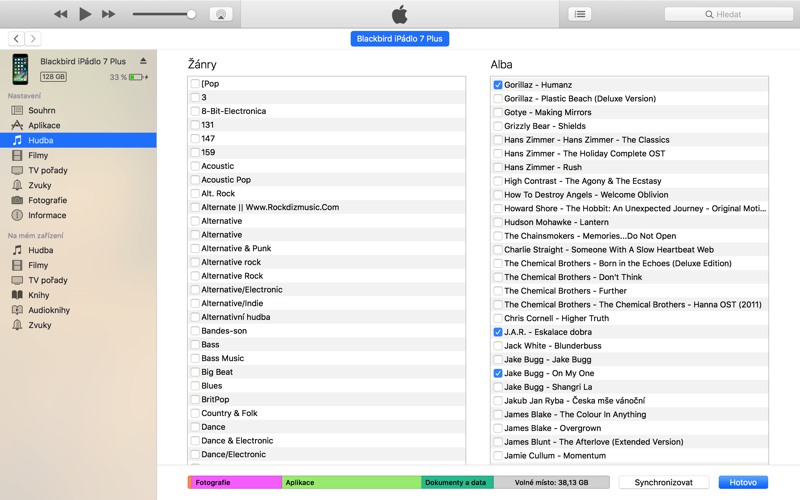
Task: Open TV pořady under Nastavení
Action: [47, 170]
